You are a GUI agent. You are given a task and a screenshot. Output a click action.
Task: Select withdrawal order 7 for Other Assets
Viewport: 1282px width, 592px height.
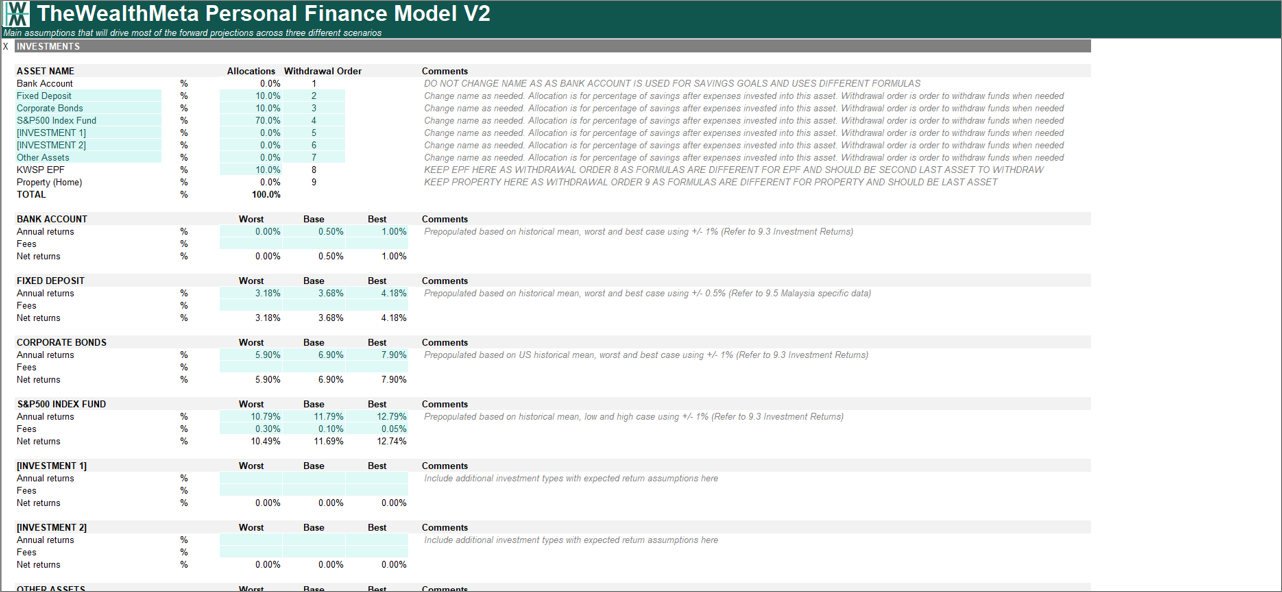(314, 158)
